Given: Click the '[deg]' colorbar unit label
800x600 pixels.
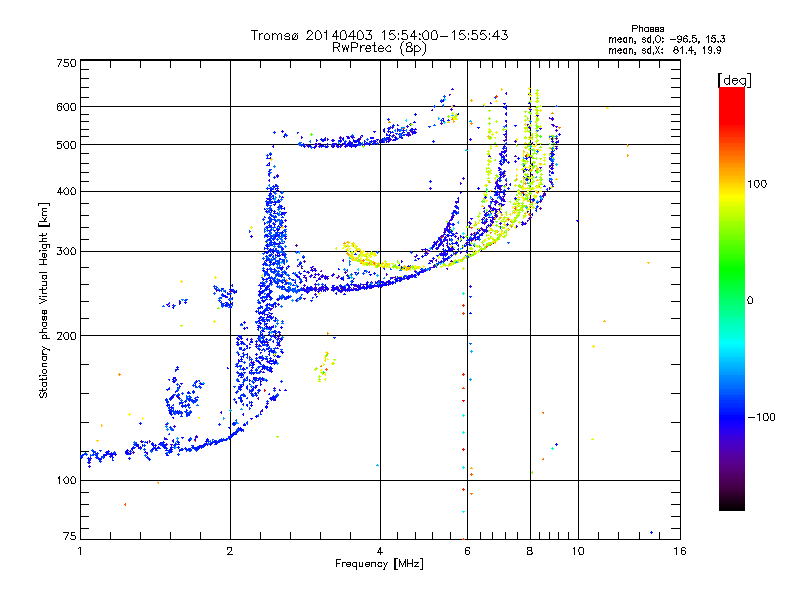Looking at the screenshot, I should click(734, 80).
